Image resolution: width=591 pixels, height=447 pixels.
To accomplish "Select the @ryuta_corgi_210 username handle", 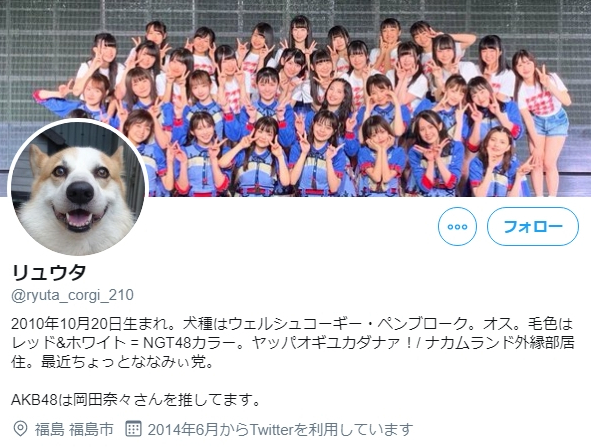I will click(x=72, y=295).
